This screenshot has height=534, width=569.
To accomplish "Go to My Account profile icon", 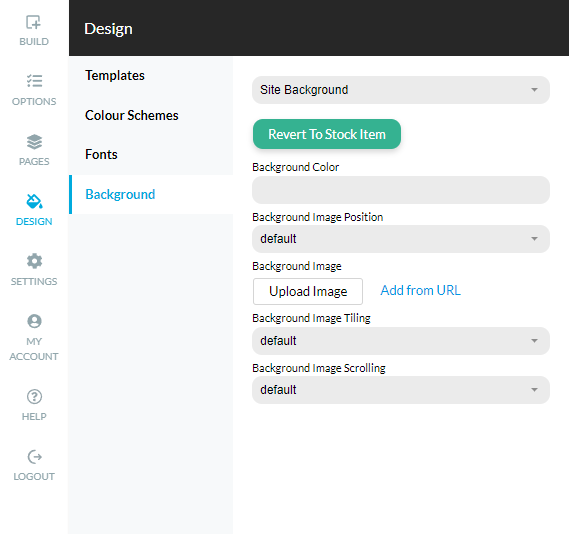I will 34,321.
